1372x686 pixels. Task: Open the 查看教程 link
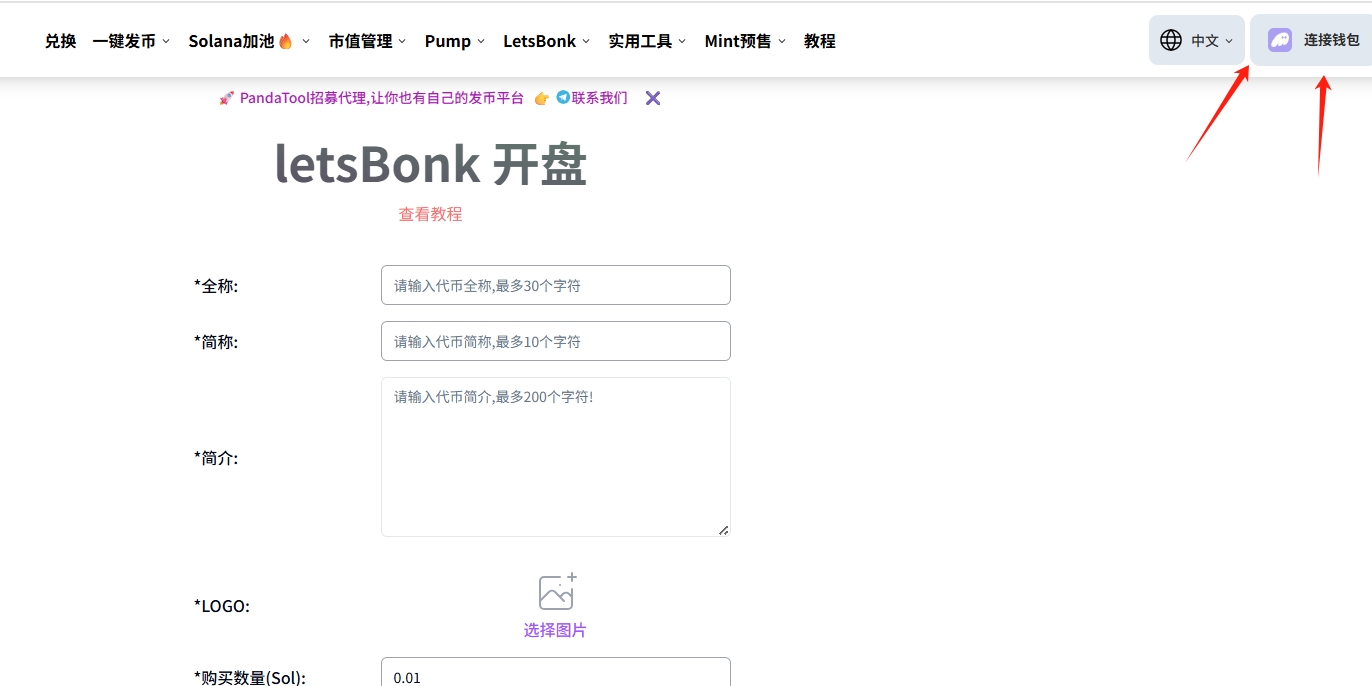(x=430, y=214)
